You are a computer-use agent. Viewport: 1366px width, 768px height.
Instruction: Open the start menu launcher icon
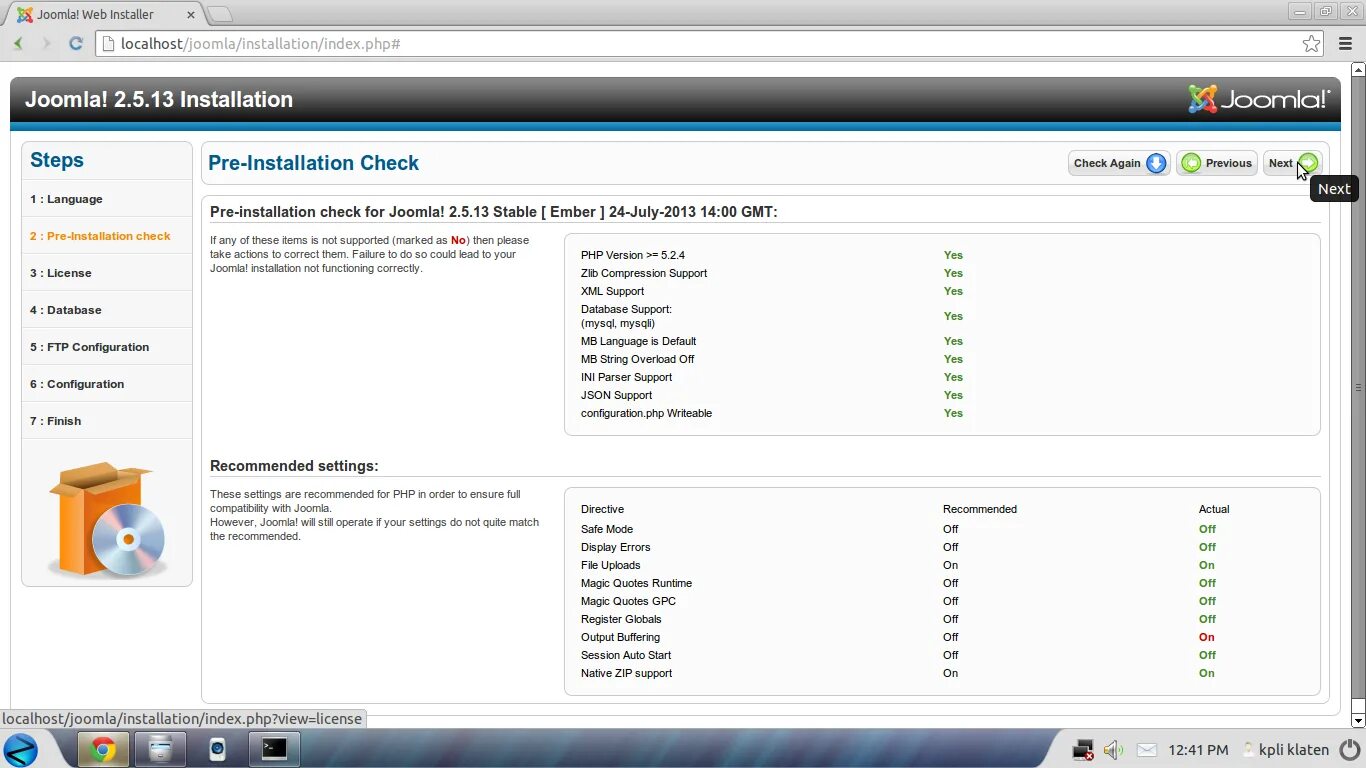[x=21, y=749]
